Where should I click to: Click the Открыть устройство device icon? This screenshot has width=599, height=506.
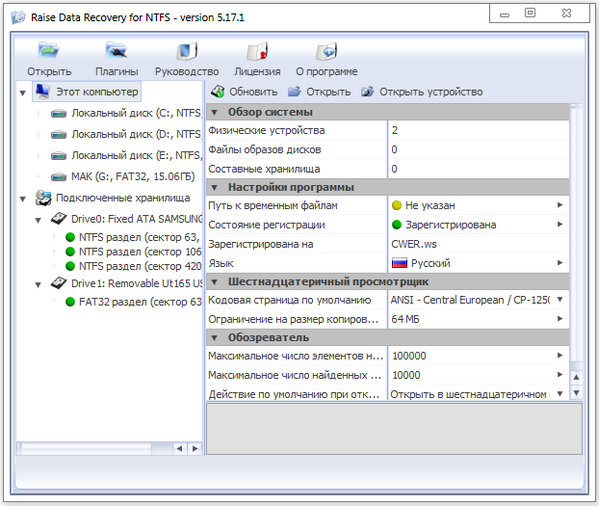coord(367,92)
